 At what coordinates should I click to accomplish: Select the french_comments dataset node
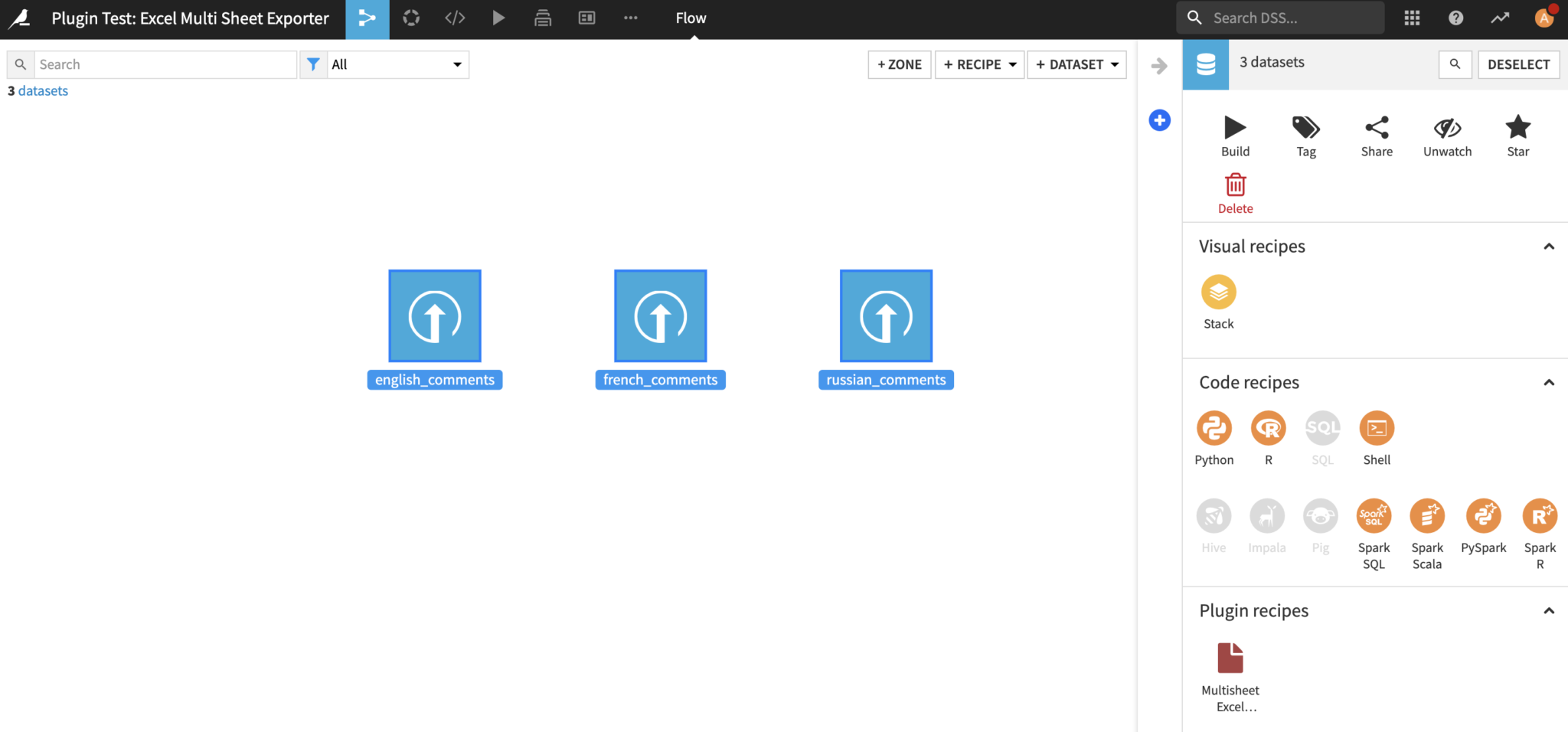[x=660, y=316]
